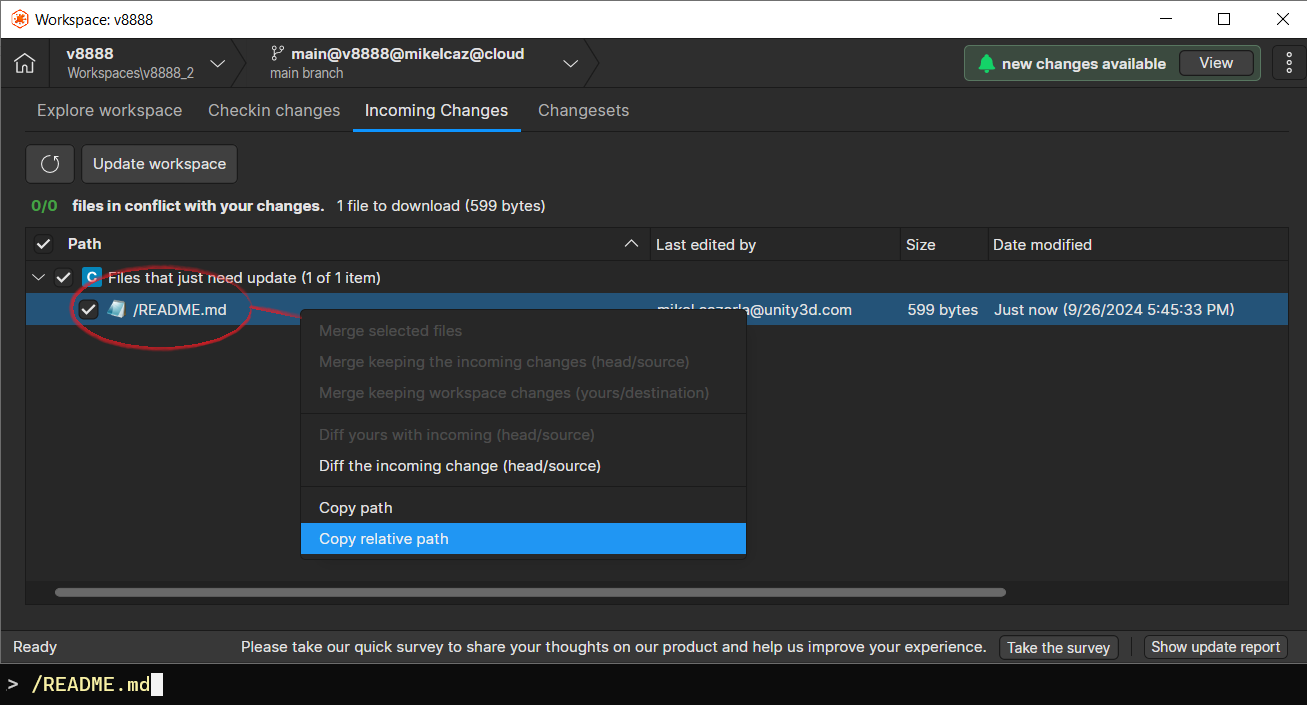1307x705 pixels.
Task: Open the three-dot overflow menu top right
Action: [x=1289, y=62]
